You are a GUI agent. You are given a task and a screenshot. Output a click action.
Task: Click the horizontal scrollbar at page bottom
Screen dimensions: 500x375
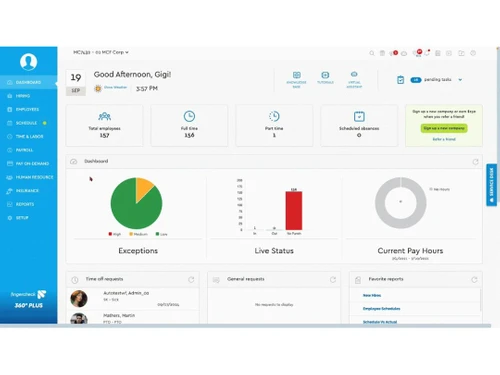click(245, 326)
